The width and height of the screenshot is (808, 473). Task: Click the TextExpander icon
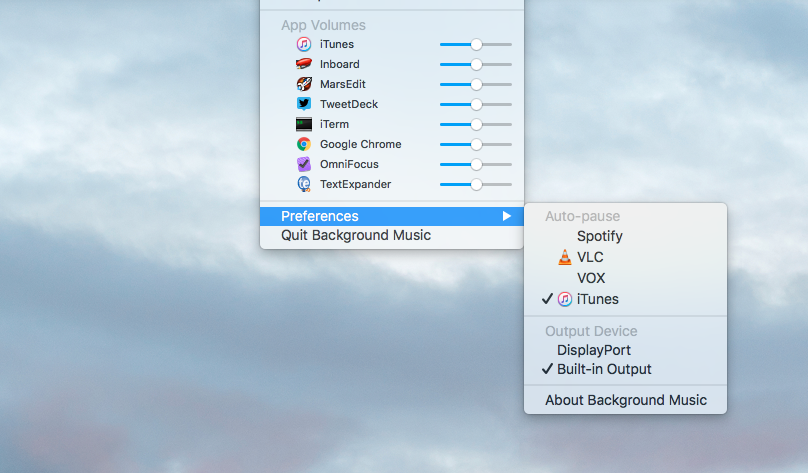tap(304, 184)
